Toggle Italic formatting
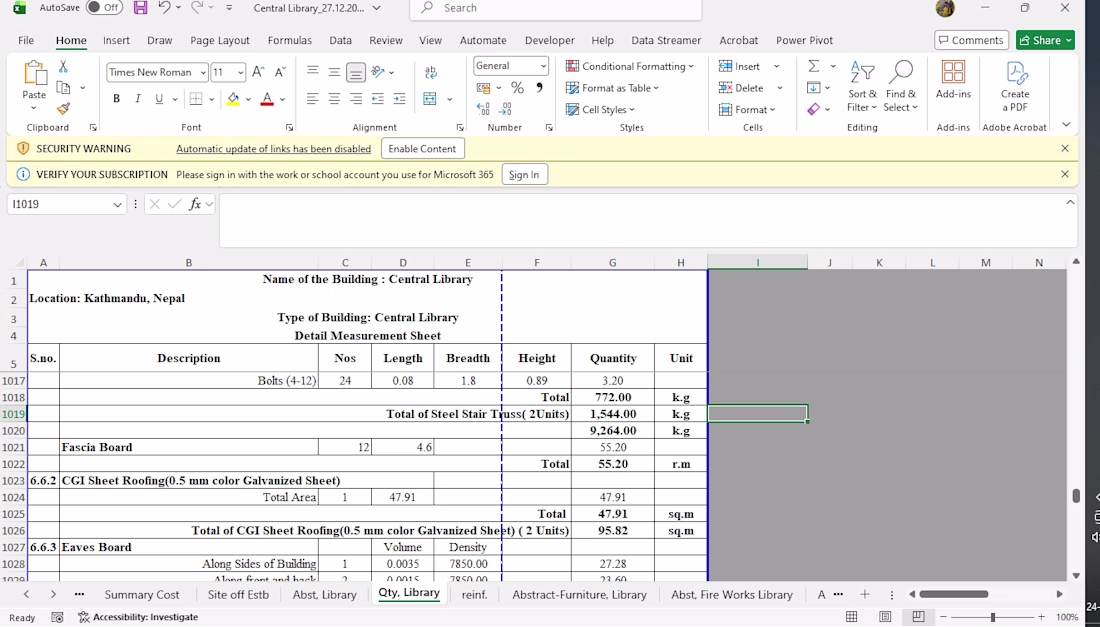 (x=138, y=99)
